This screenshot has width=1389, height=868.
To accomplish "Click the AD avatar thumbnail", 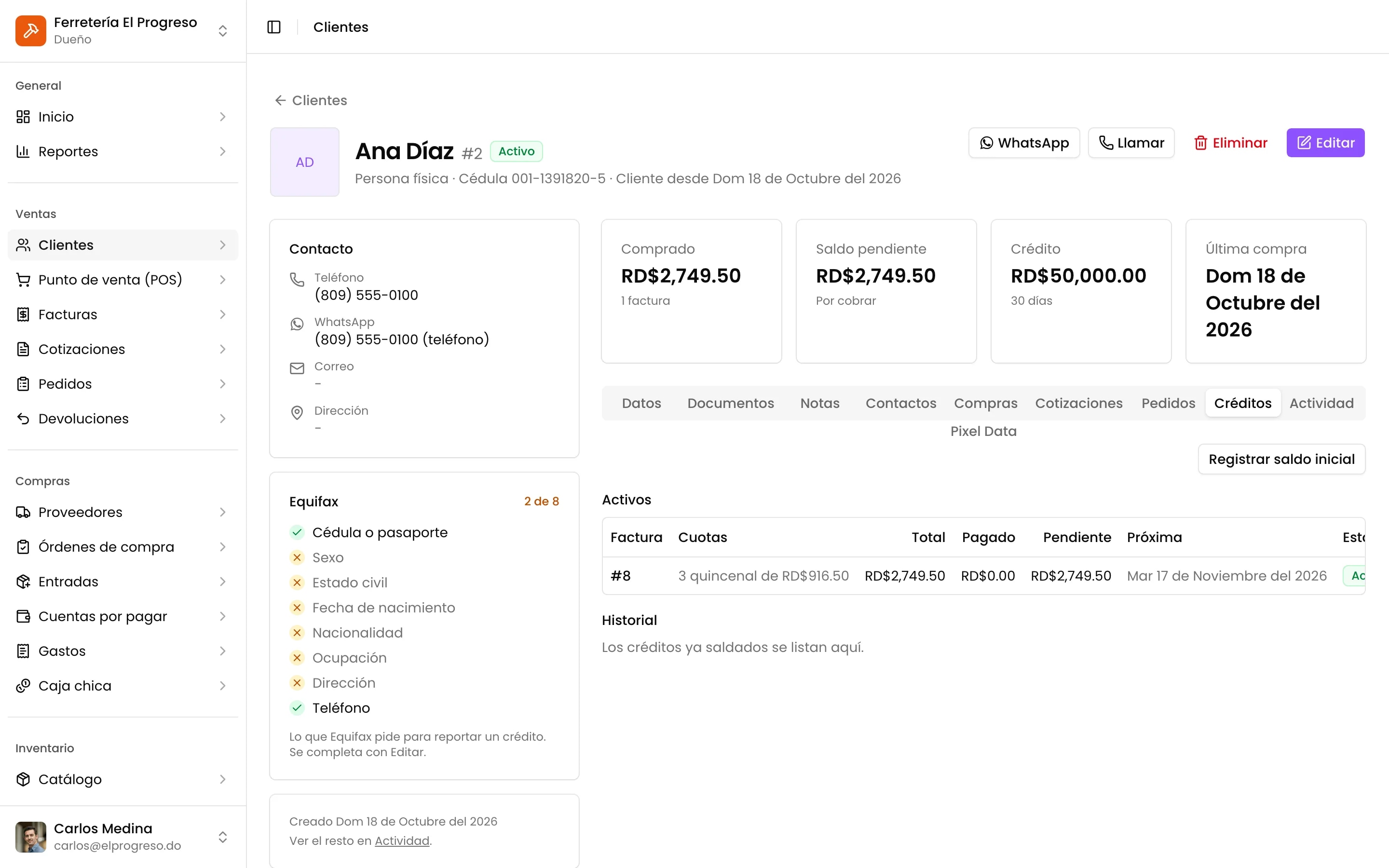I will [304, 162].
